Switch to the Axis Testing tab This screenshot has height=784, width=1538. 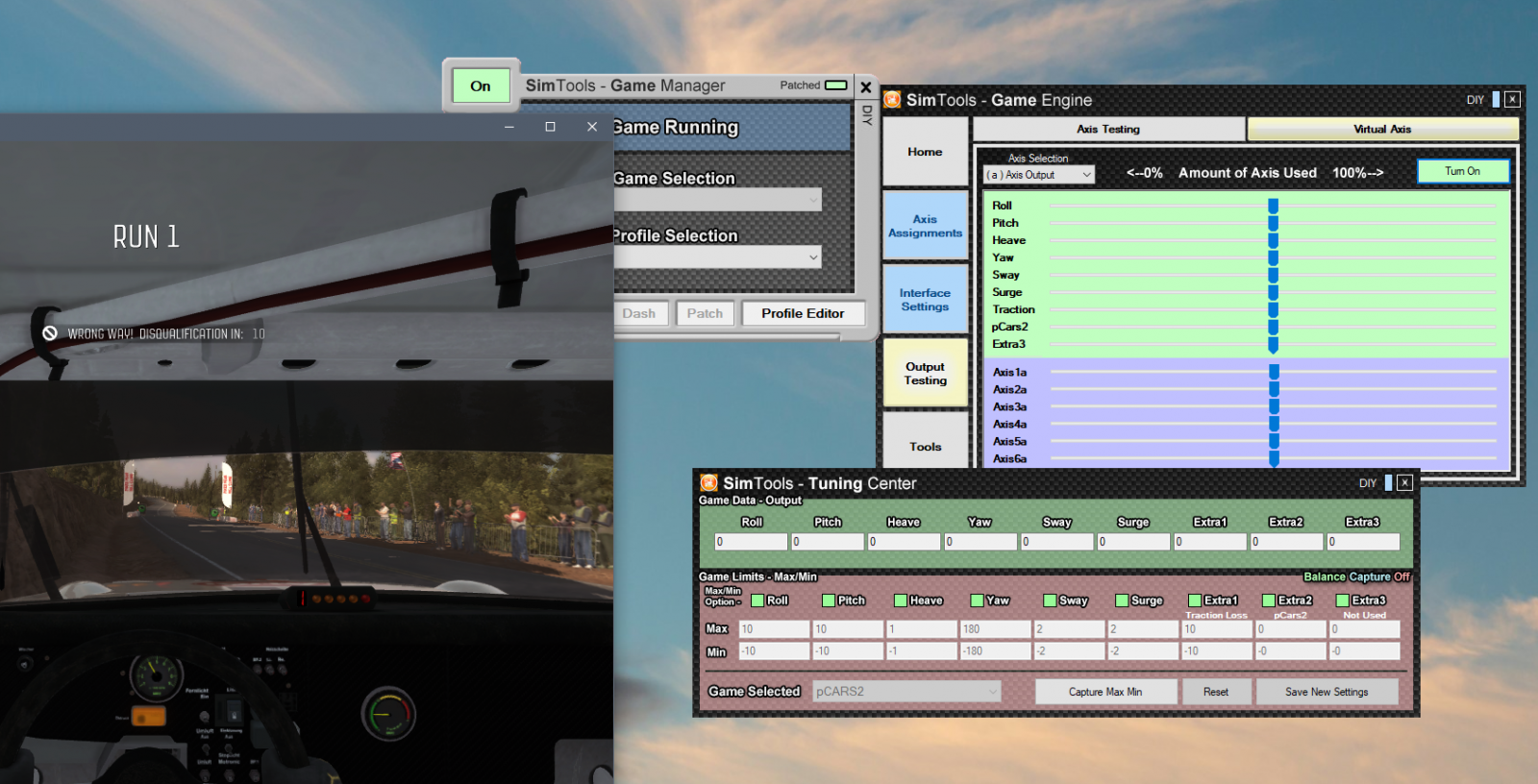(1108, 129)
